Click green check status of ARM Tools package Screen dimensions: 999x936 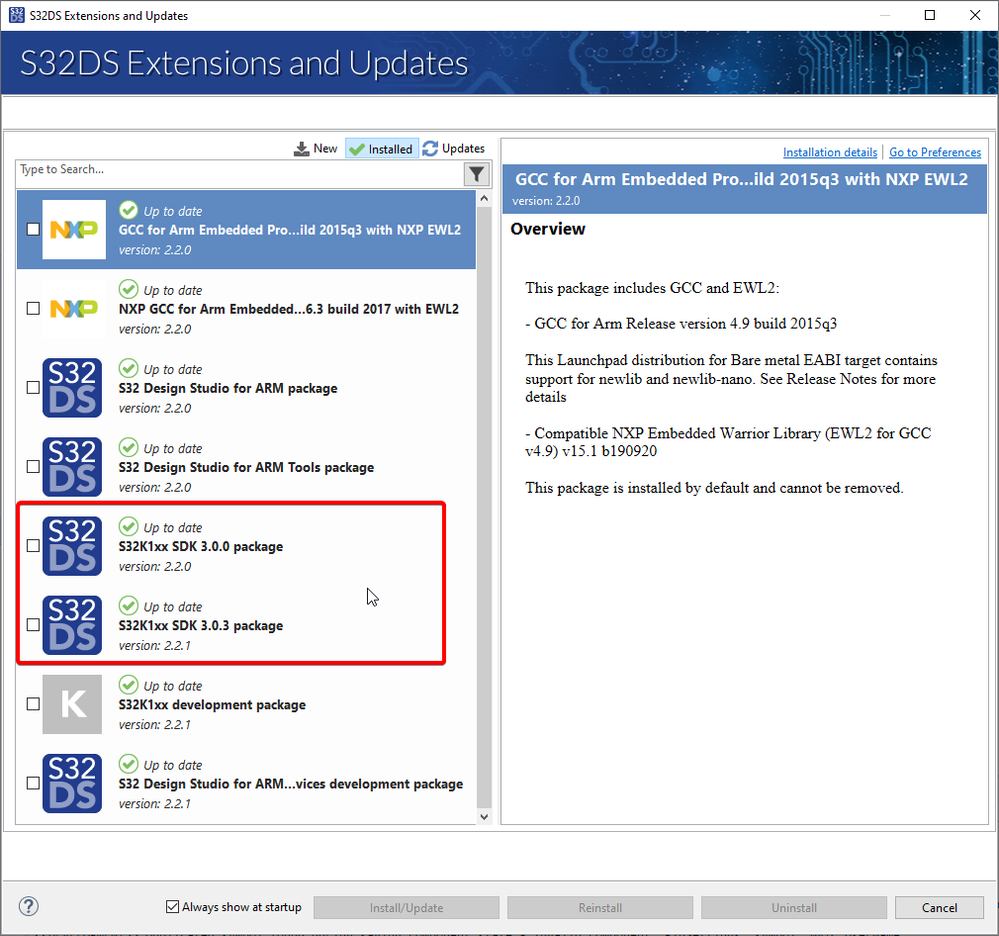128,447
